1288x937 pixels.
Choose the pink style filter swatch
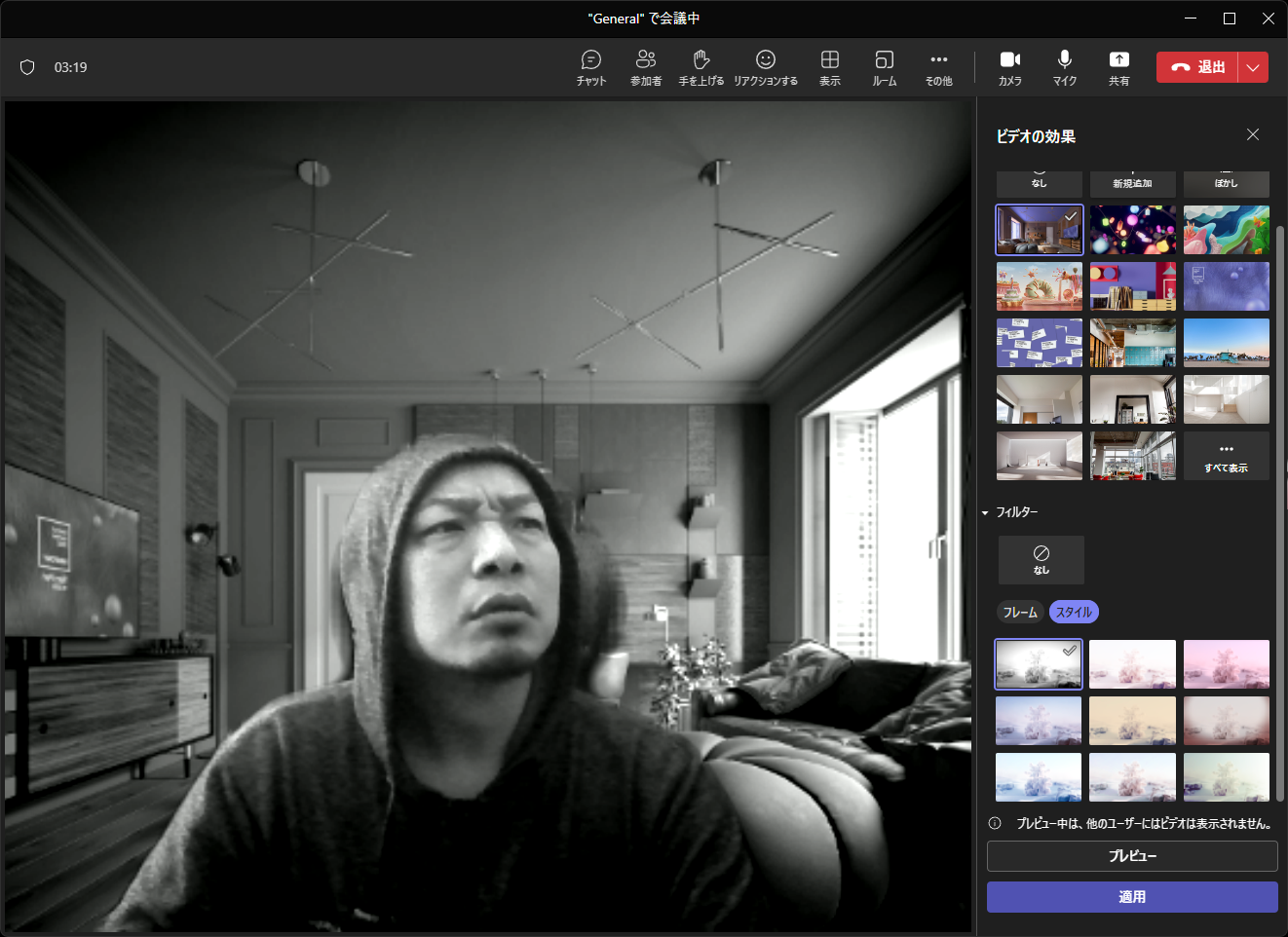tap(1226, 664)
